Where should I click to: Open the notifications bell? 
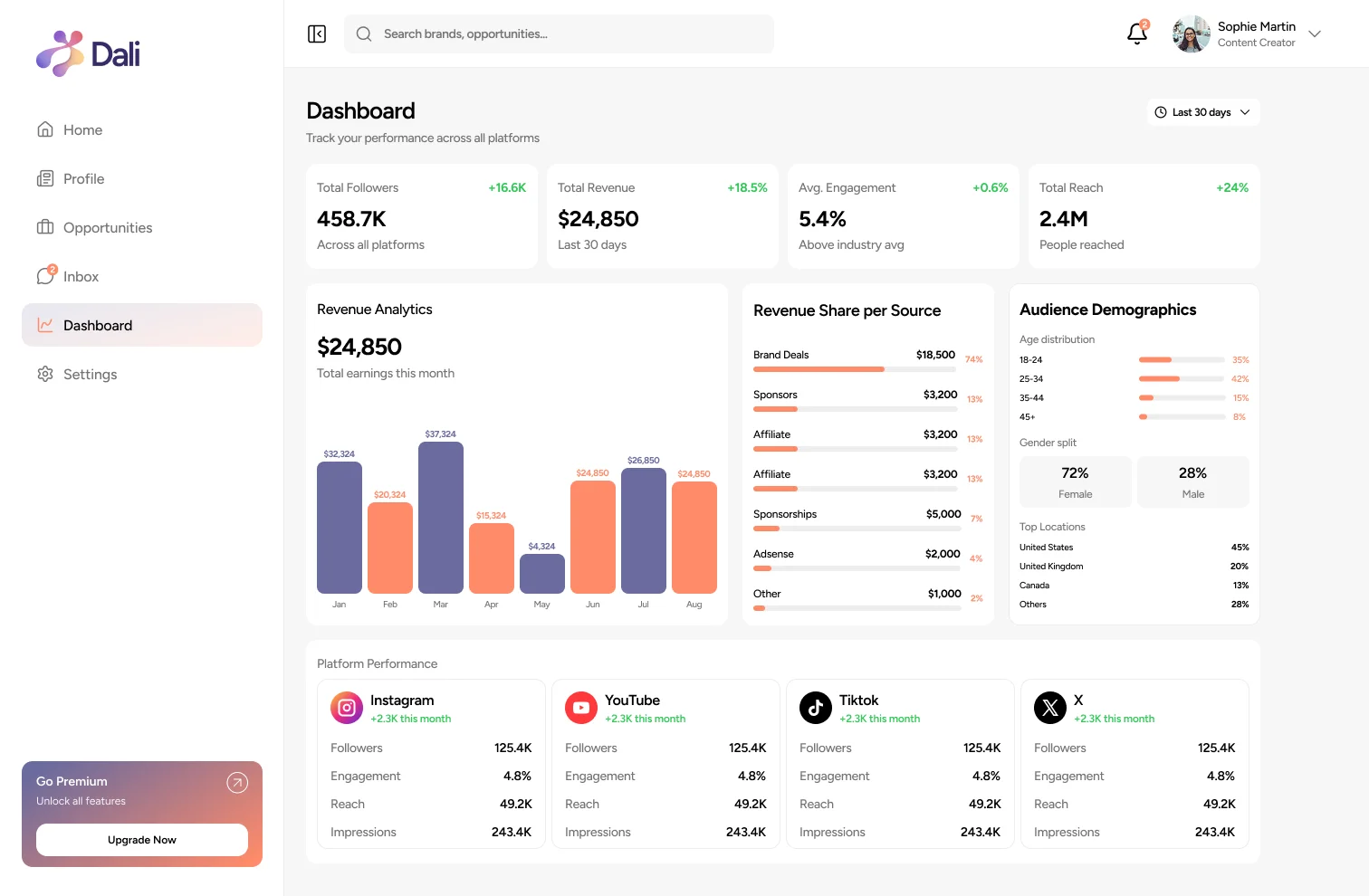click(1137, 33)
